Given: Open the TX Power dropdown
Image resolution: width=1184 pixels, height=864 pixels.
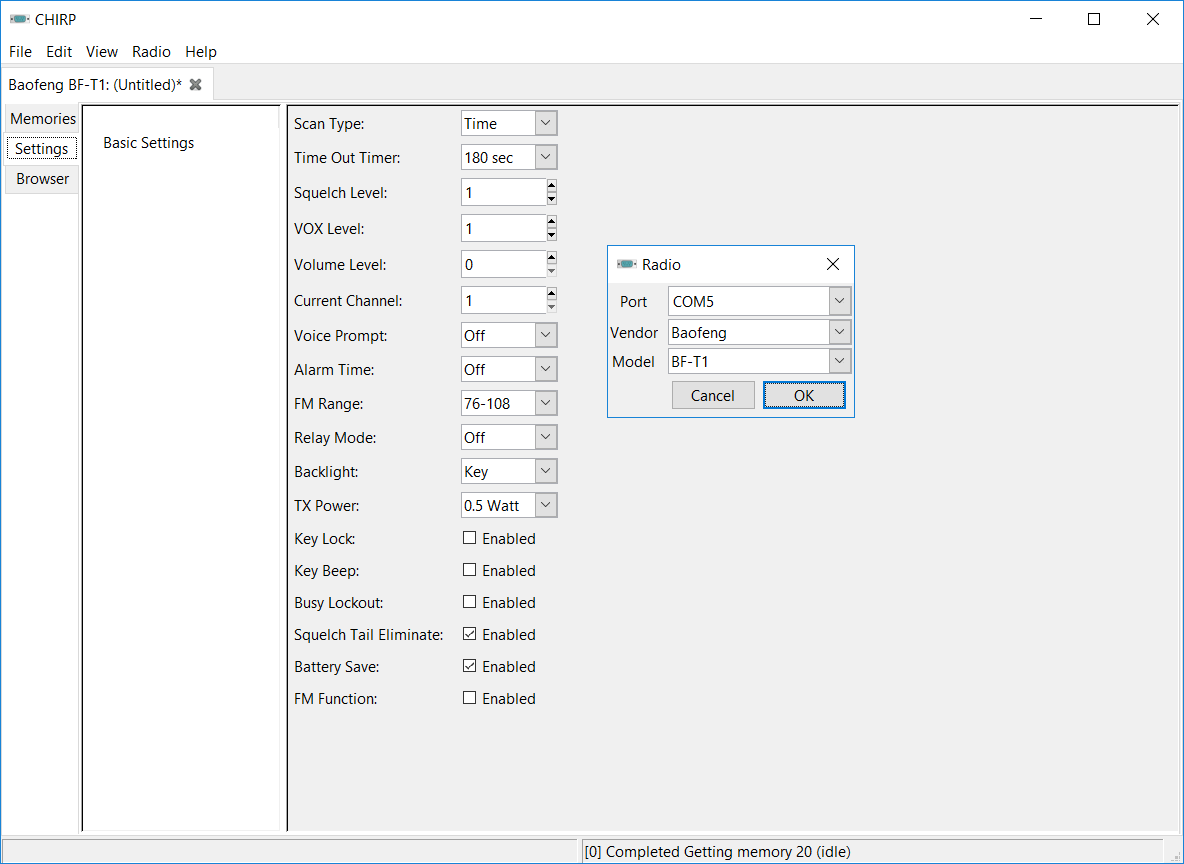Looking at the screenshot, I should (x=546, y=505).
